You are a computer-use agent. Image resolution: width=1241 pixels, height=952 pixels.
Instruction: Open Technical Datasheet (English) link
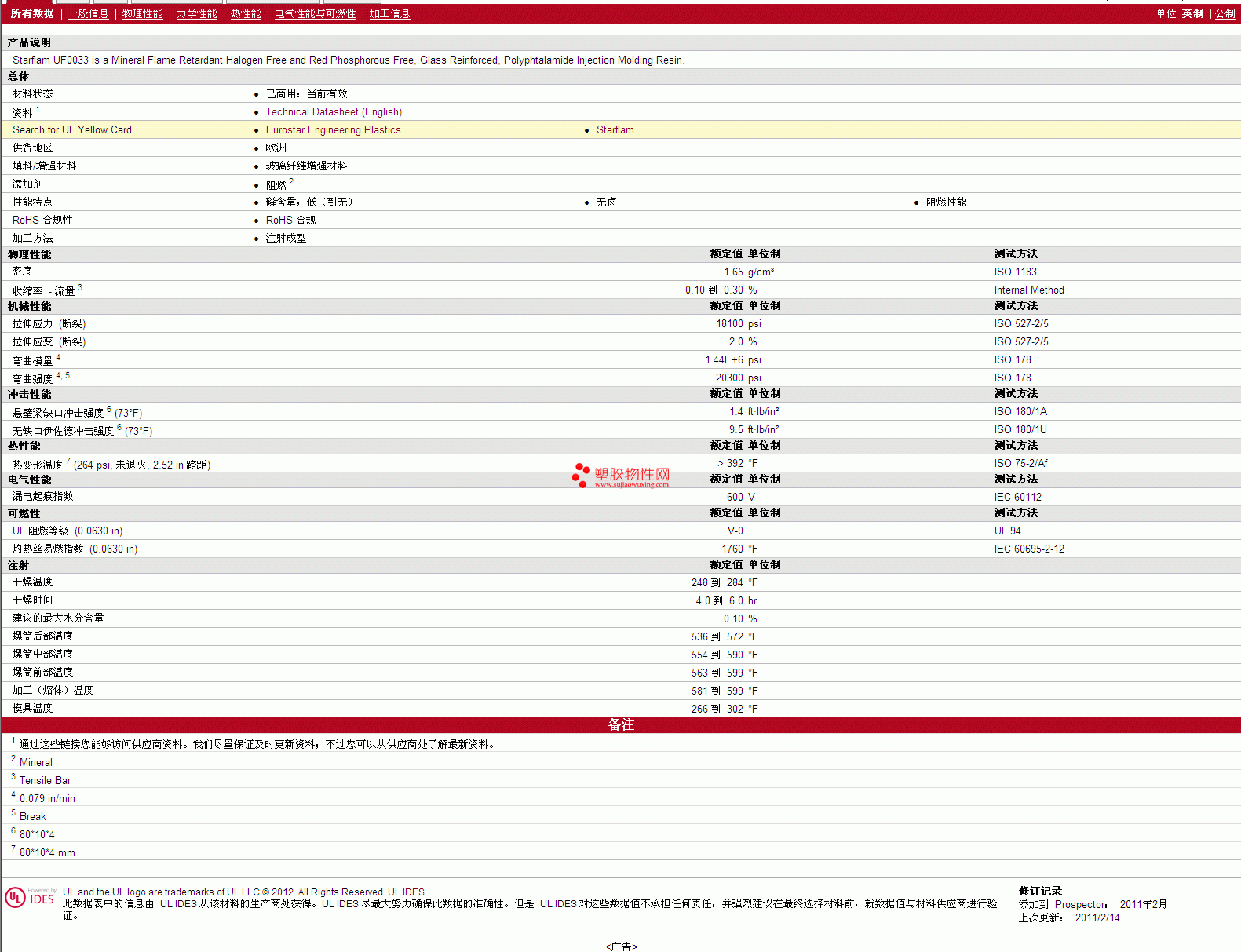tap(334, 112)
